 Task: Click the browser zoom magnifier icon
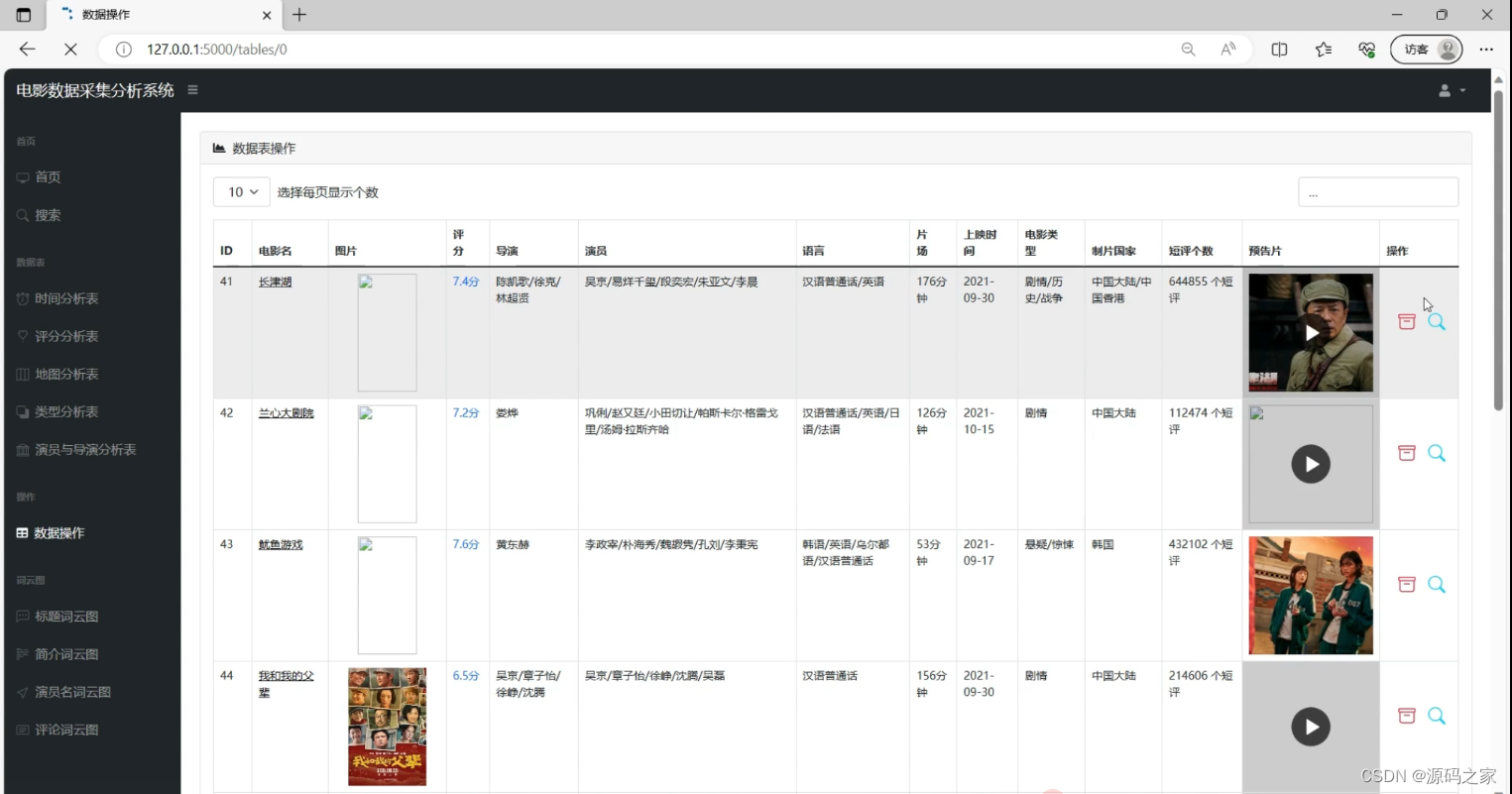[1188, 50]
